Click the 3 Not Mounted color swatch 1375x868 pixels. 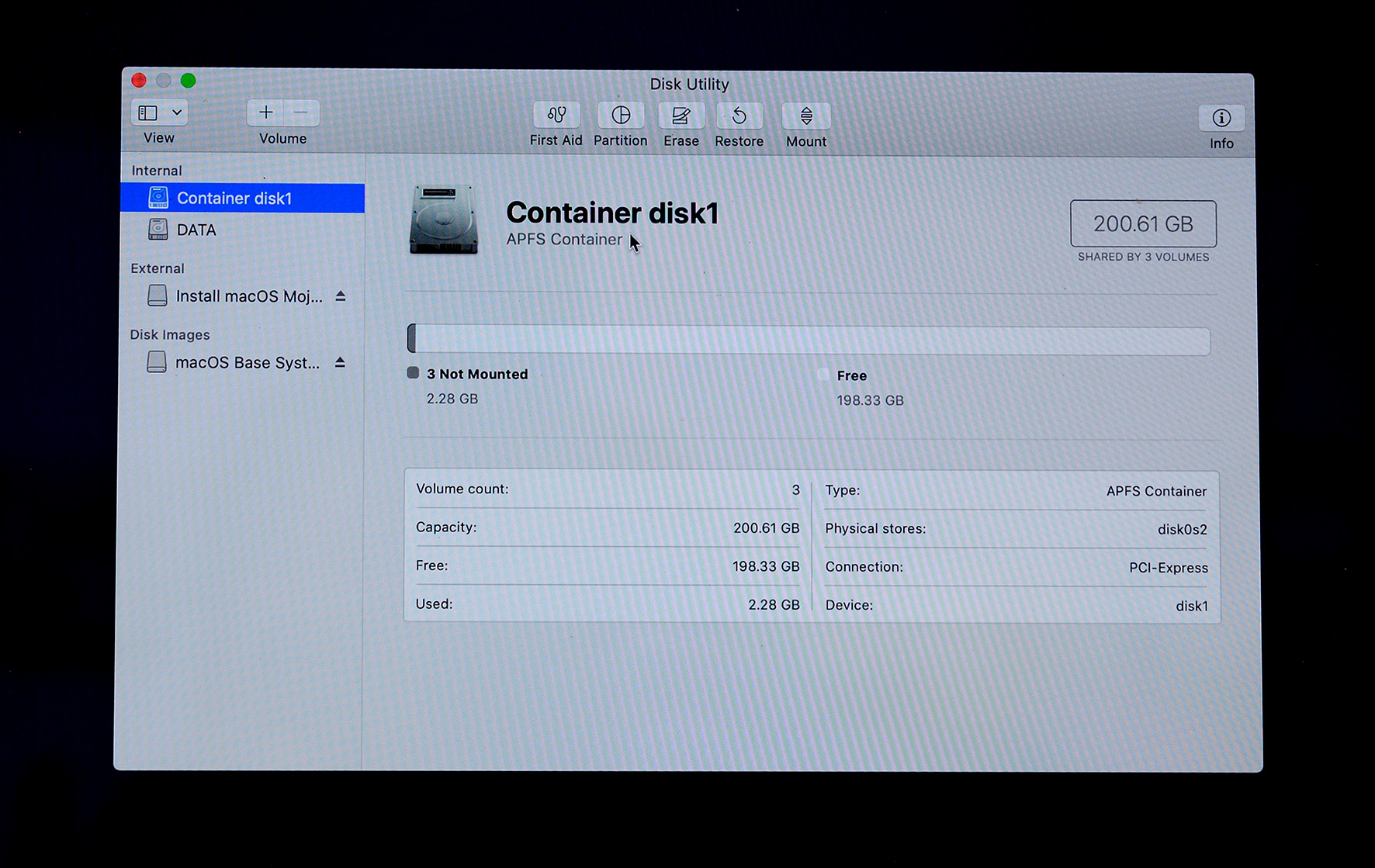[413, 373]
